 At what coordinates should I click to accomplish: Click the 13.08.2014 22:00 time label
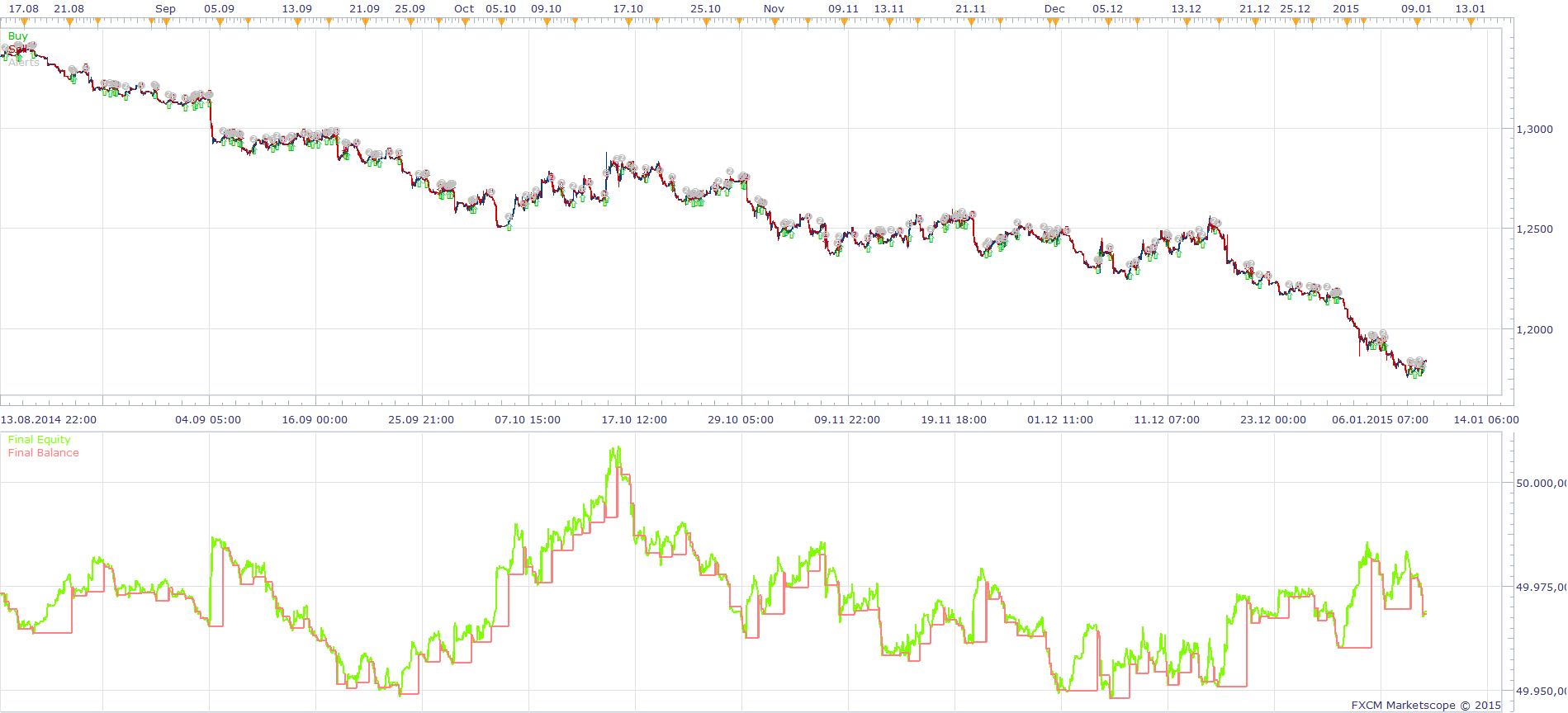tap(49, 420)
